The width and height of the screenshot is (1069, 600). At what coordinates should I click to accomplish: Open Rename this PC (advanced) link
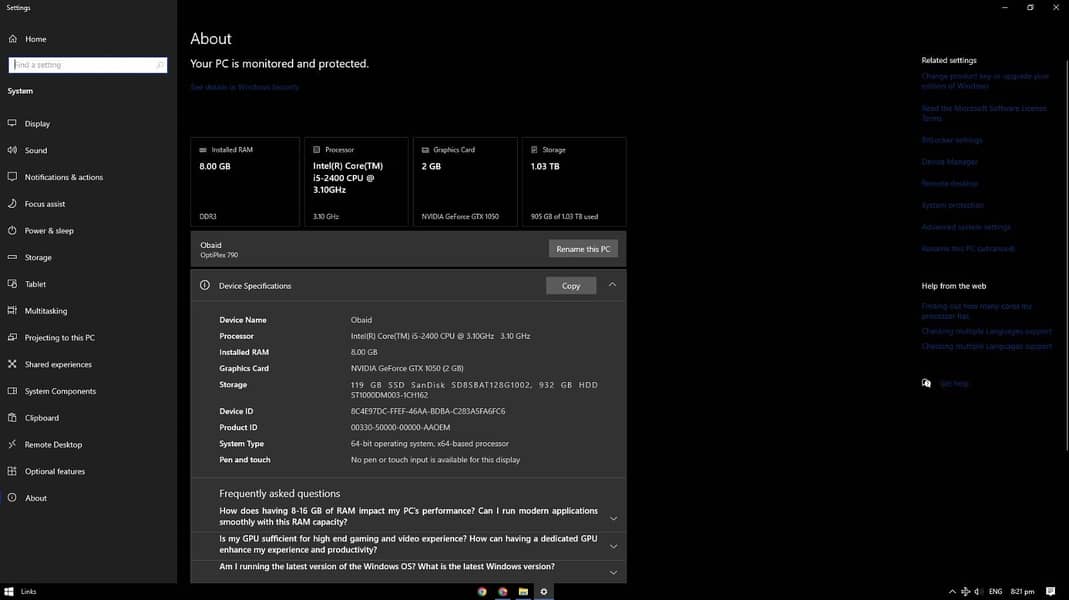click(x=968, y=249)
